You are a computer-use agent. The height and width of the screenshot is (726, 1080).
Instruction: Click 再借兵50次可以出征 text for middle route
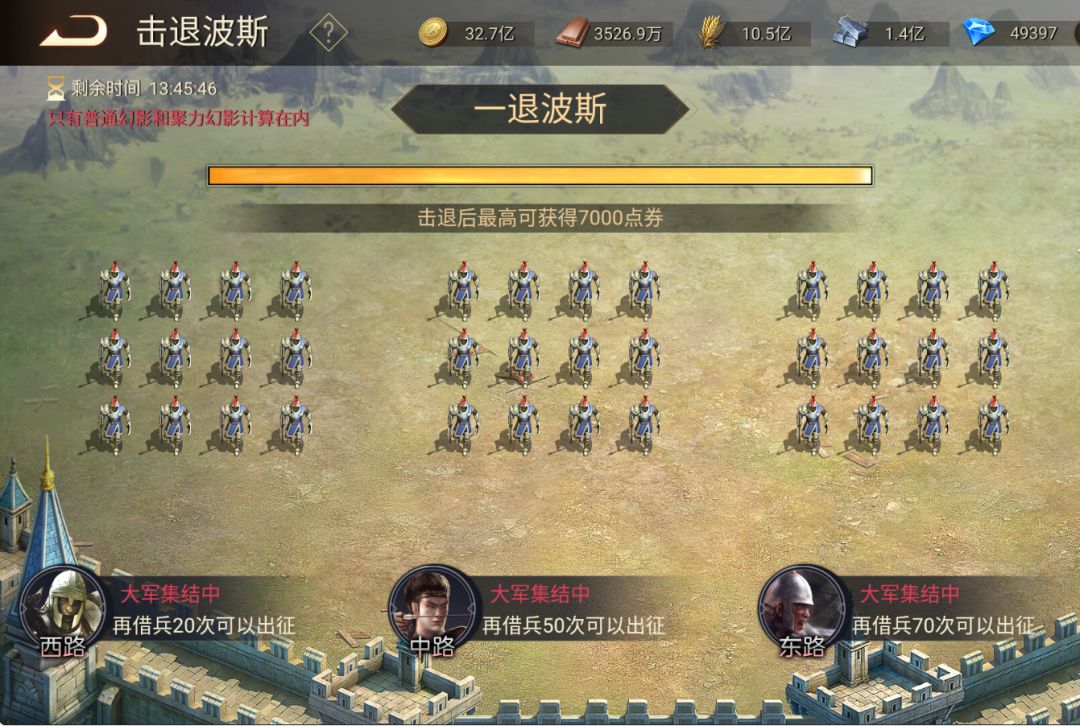[x=574, y=625]
